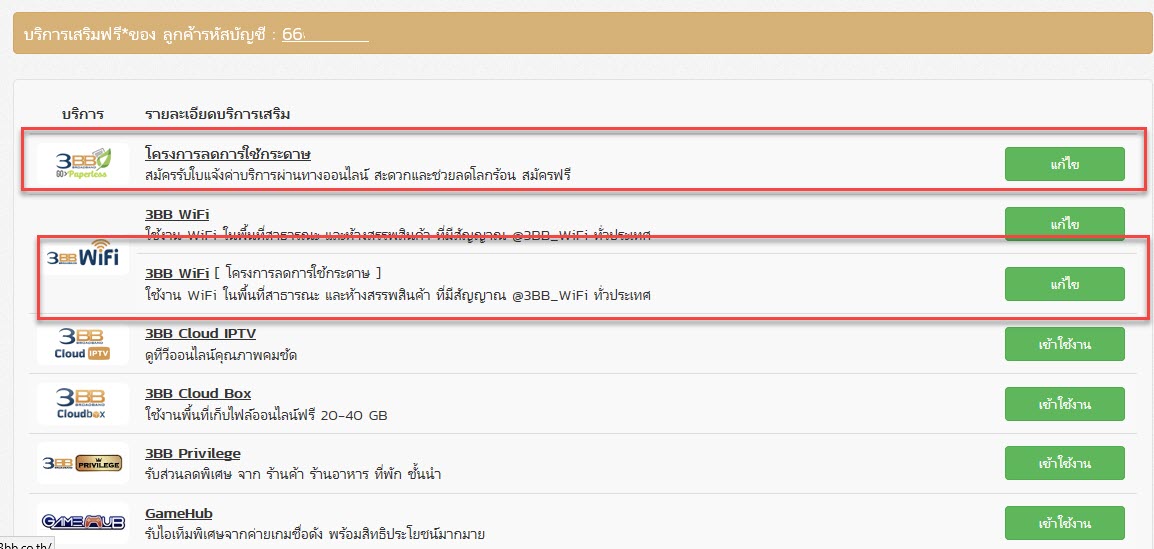Viewport: 1154px width, 549px height.
Task: Open the 3BB Privilege link
Action: point(193,453)
